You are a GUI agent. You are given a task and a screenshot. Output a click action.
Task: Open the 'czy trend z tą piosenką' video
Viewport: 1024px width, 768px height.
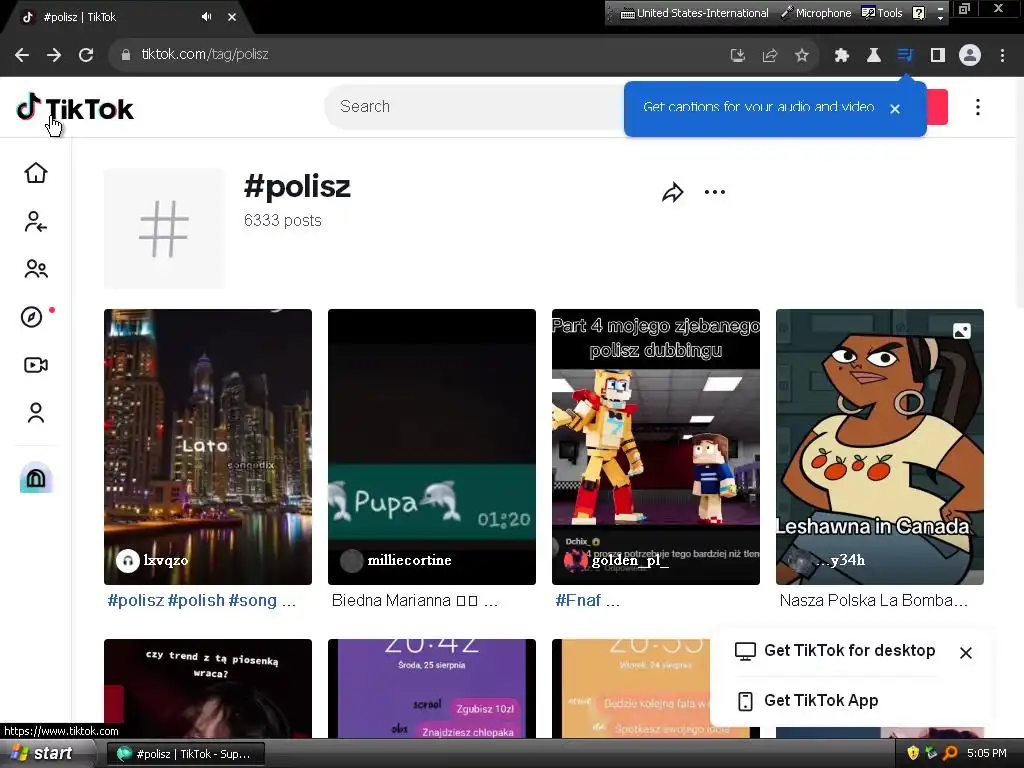[208, 688]
